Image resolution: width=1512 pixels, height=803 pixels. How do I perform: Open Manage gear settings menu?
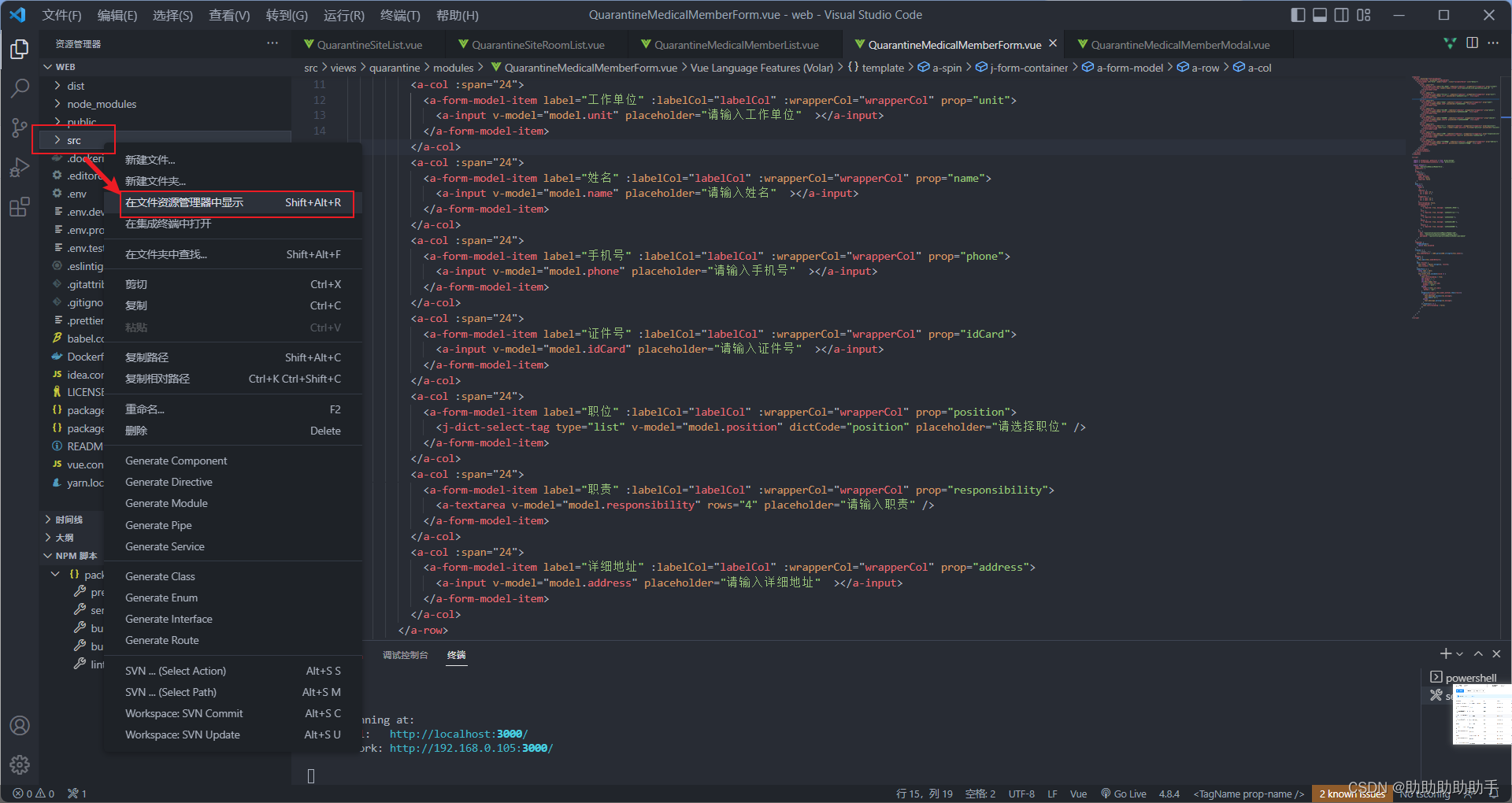point(20,764)
